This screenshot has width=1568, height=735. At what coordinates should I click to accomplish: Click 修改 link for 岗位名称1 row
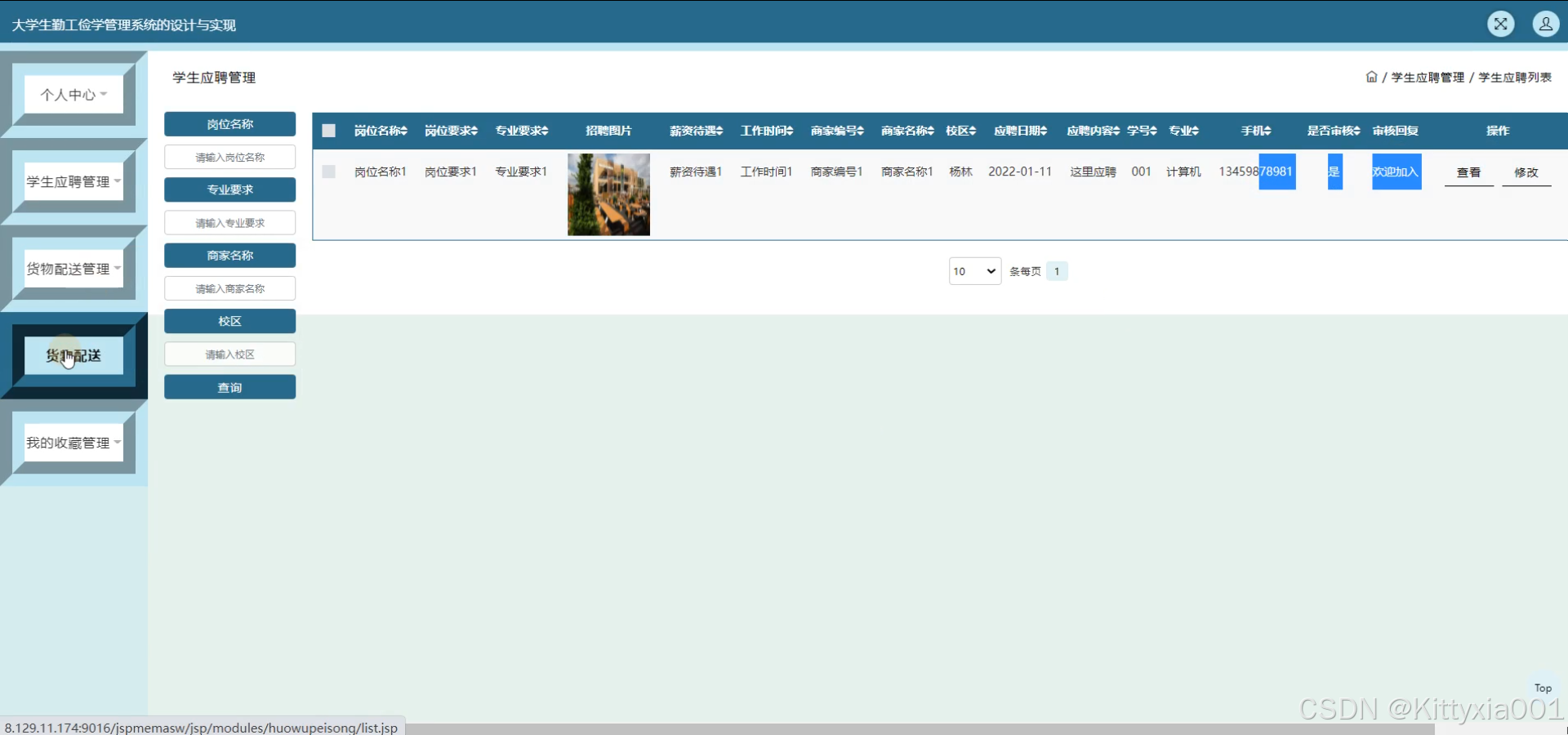[x=1526, y=172]
